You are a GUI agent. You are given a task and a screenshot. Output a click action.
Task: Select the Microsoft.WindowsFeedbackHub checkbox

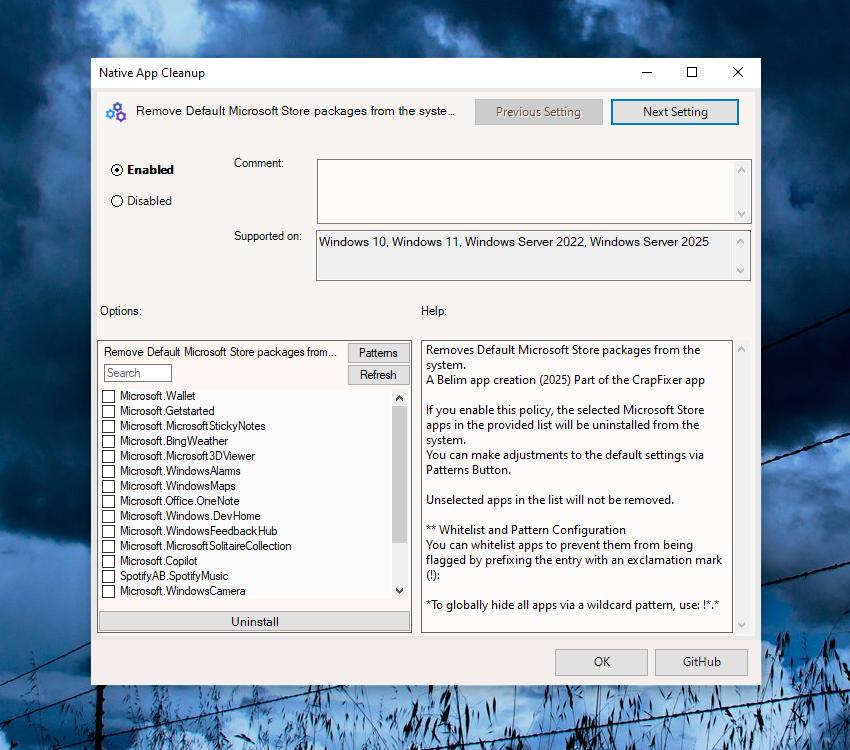[108, 531]
